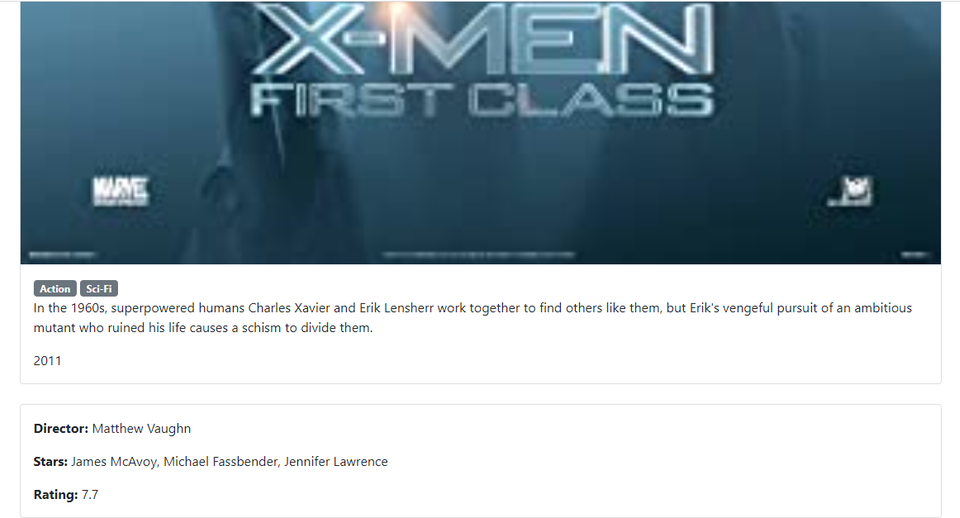This screenshot has width=960, height=518.
Task: Click the release year 2011
Action: [47, 361]
